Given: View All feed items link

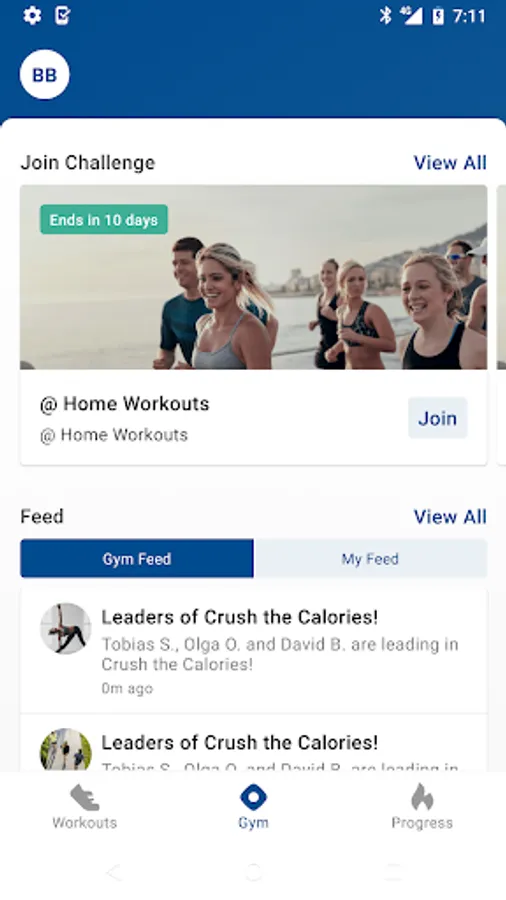Looking at the screenshot, I should (450, 517).
